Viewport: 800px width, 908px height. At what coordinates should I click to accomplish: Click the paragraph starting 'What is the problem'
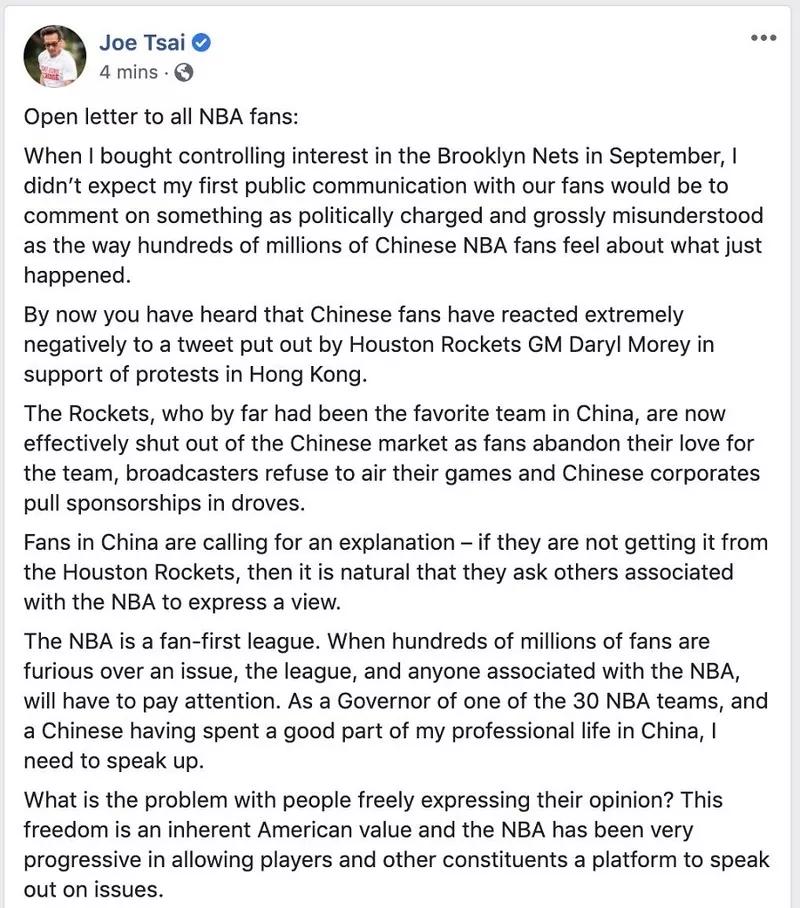pos(396,845)
